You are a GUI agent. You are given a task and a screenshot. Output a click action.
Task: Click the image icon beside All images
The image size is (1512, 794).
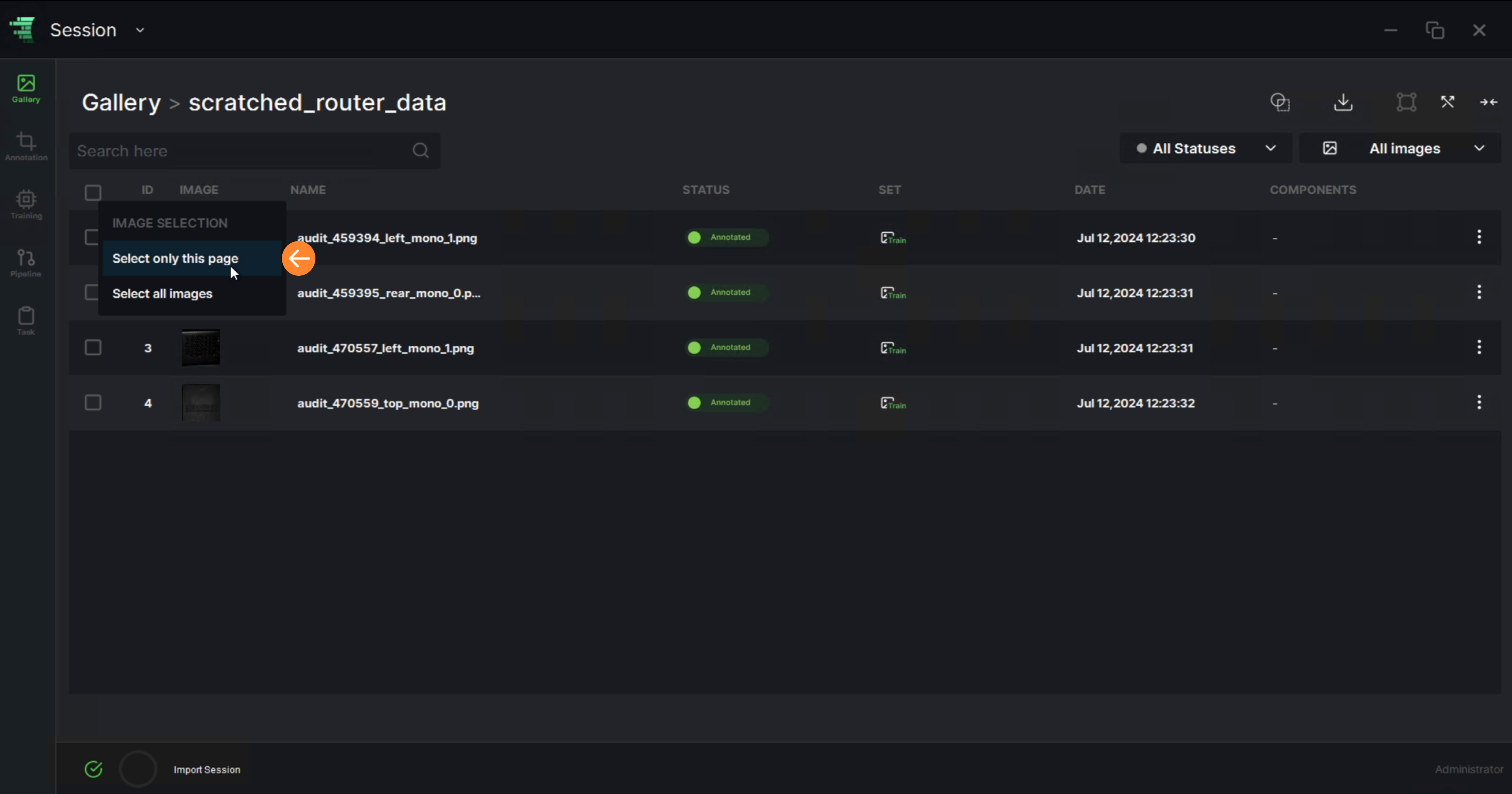[x=1329, y=148]
